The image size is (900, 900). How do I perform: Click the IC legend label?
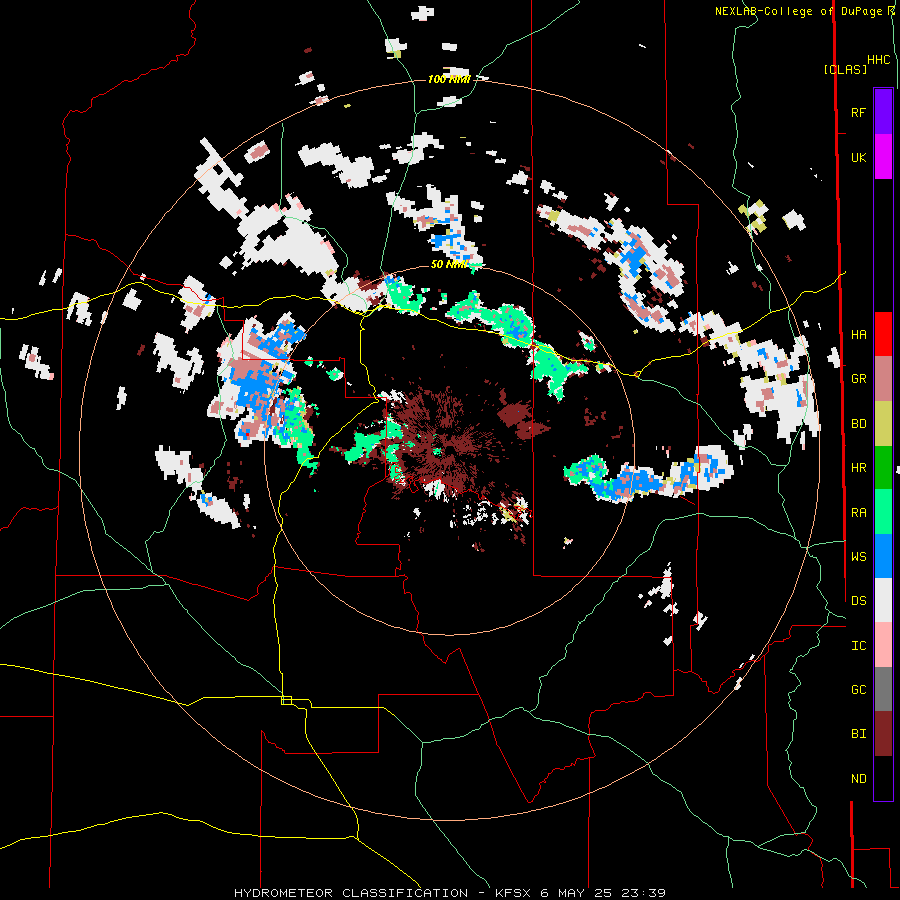tap(858, 645)
